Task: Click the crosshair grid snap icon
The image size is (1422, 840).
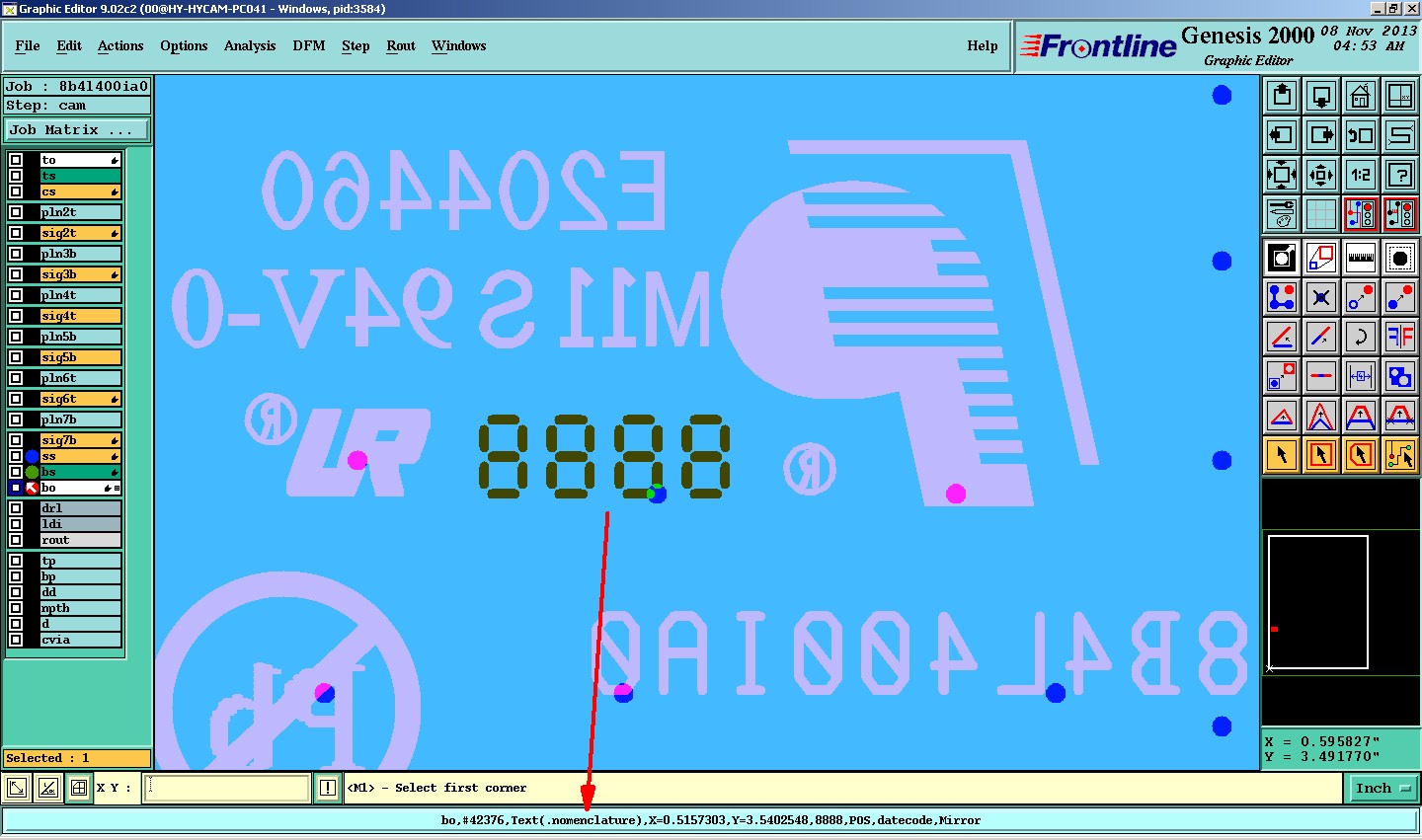Action: point(78,788)
